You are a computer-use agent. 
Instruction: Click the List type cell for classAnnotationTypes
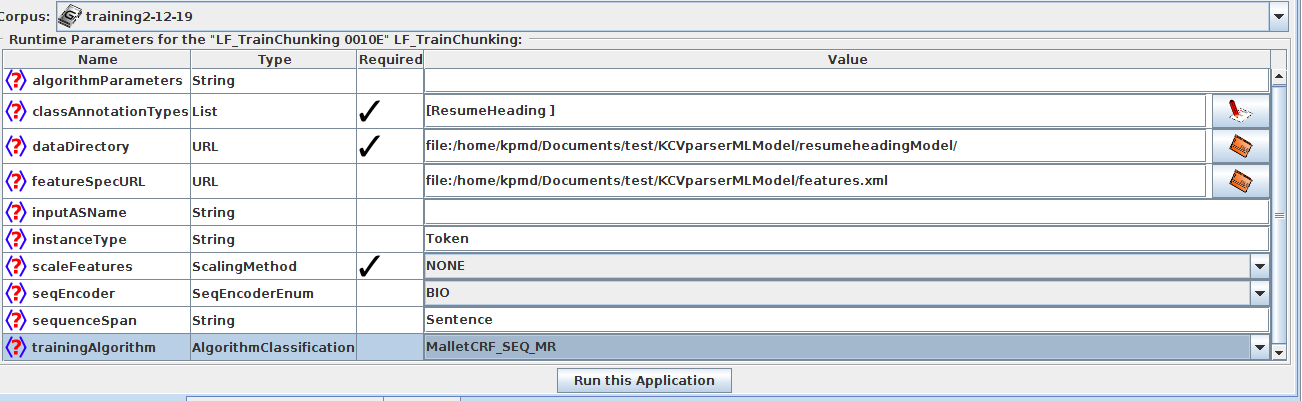[x=273, y=111]
